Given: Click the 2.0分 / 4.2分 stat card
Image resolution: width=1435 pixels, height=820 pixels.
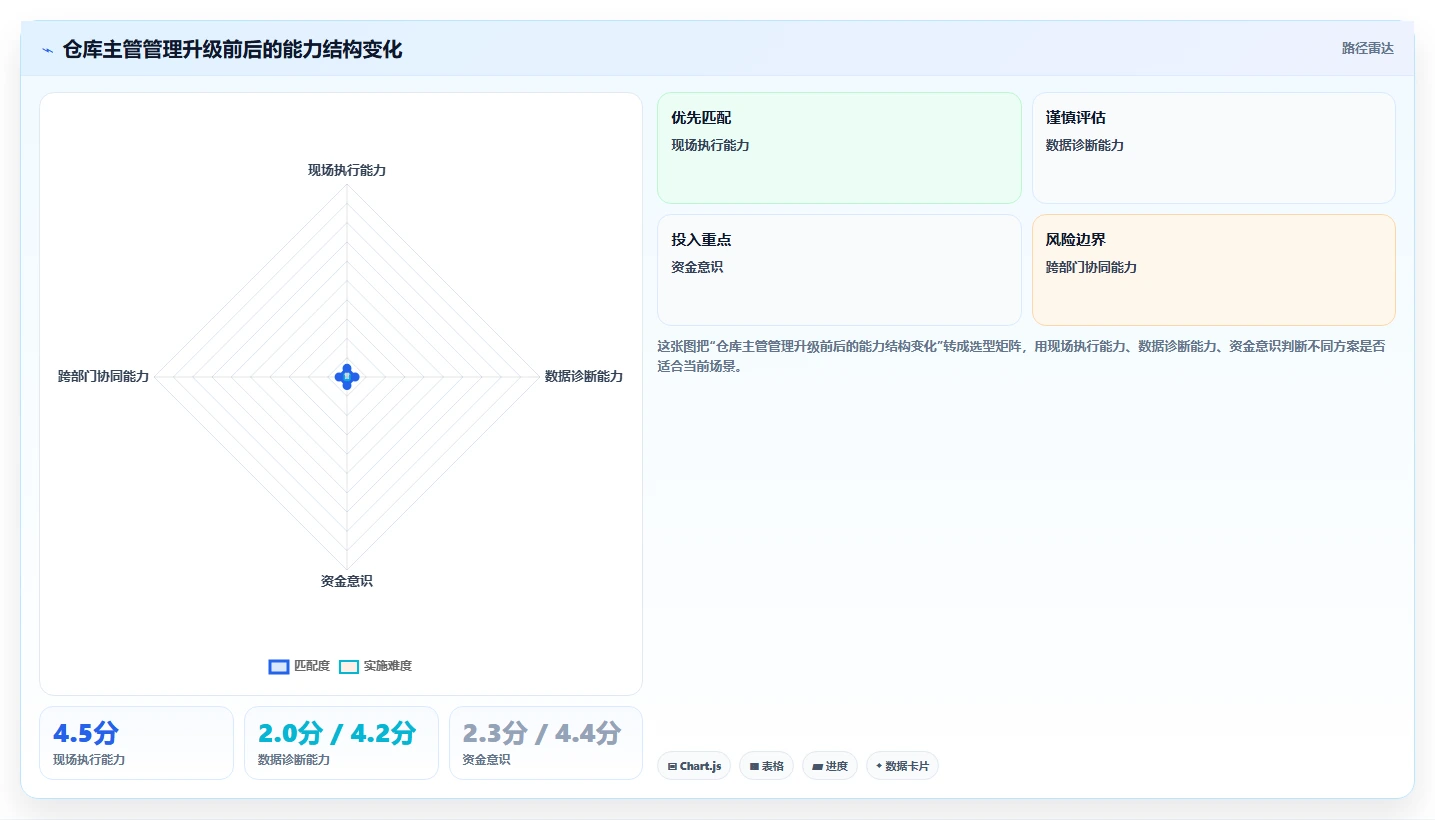Looking at the screenshot, I should 341,743.
